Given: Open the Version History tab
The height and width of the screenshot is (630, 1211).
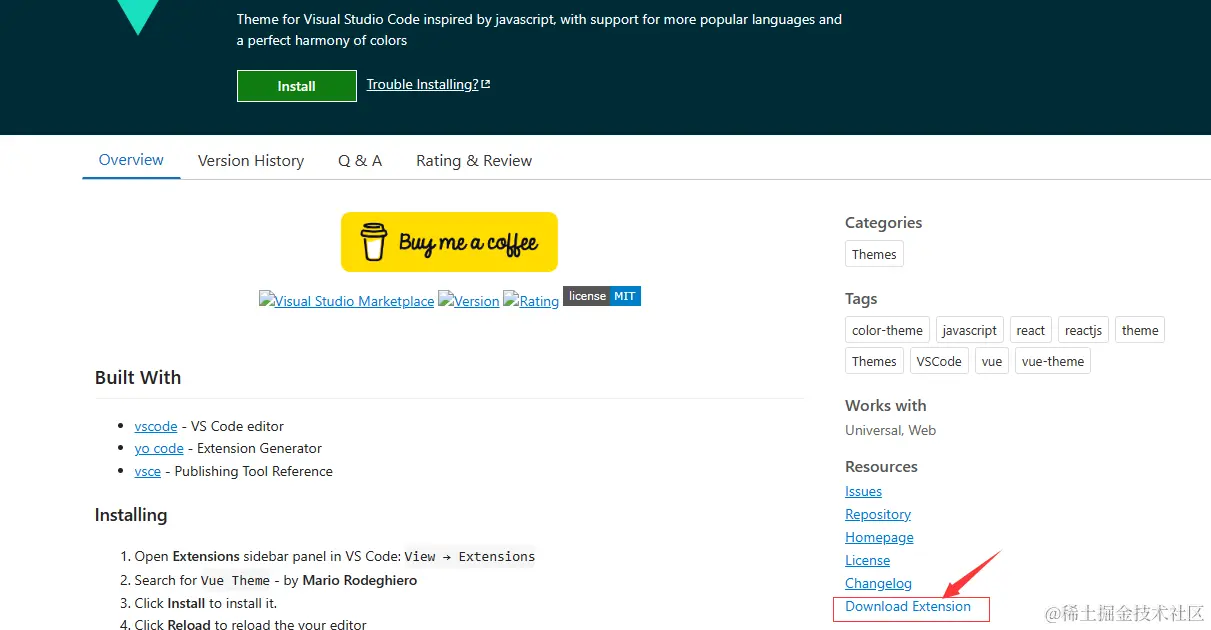Looking at the screenshot, I should tap(251, 161).
